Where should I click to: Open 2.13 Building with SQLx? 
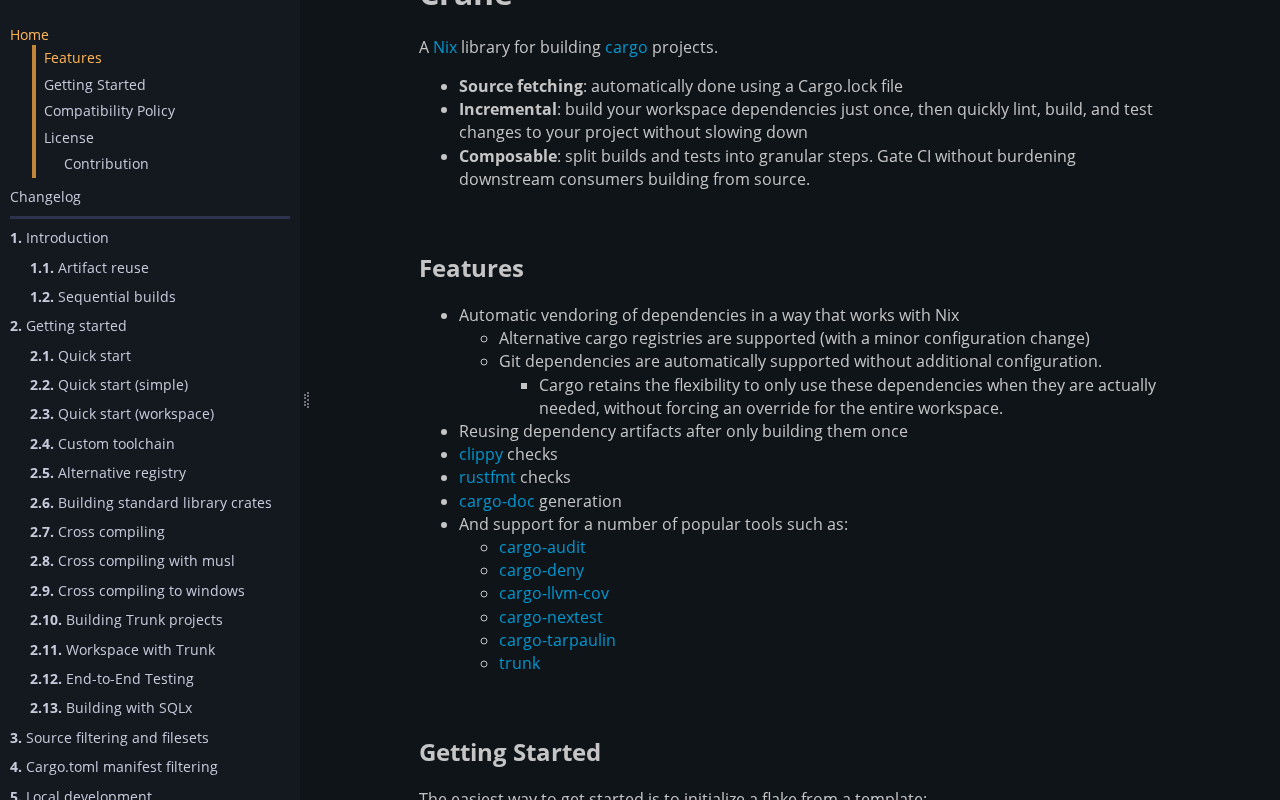(x=111, y=708)
